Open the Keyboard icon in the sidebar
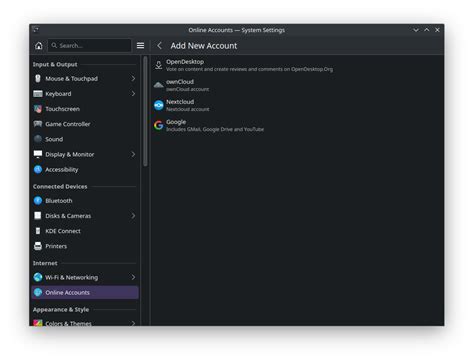This screenshot has width=474, height=361. pyautogui.click(x=38, y=94)
